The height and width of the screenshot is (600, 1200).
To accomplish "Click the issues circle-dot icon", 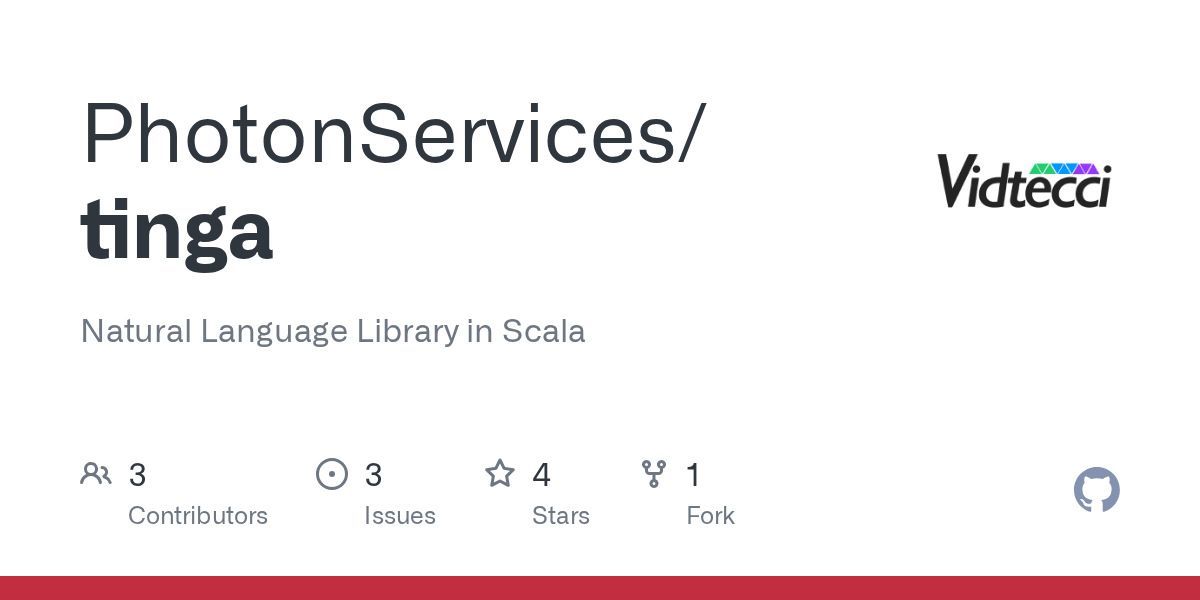I will click(332, 474).
